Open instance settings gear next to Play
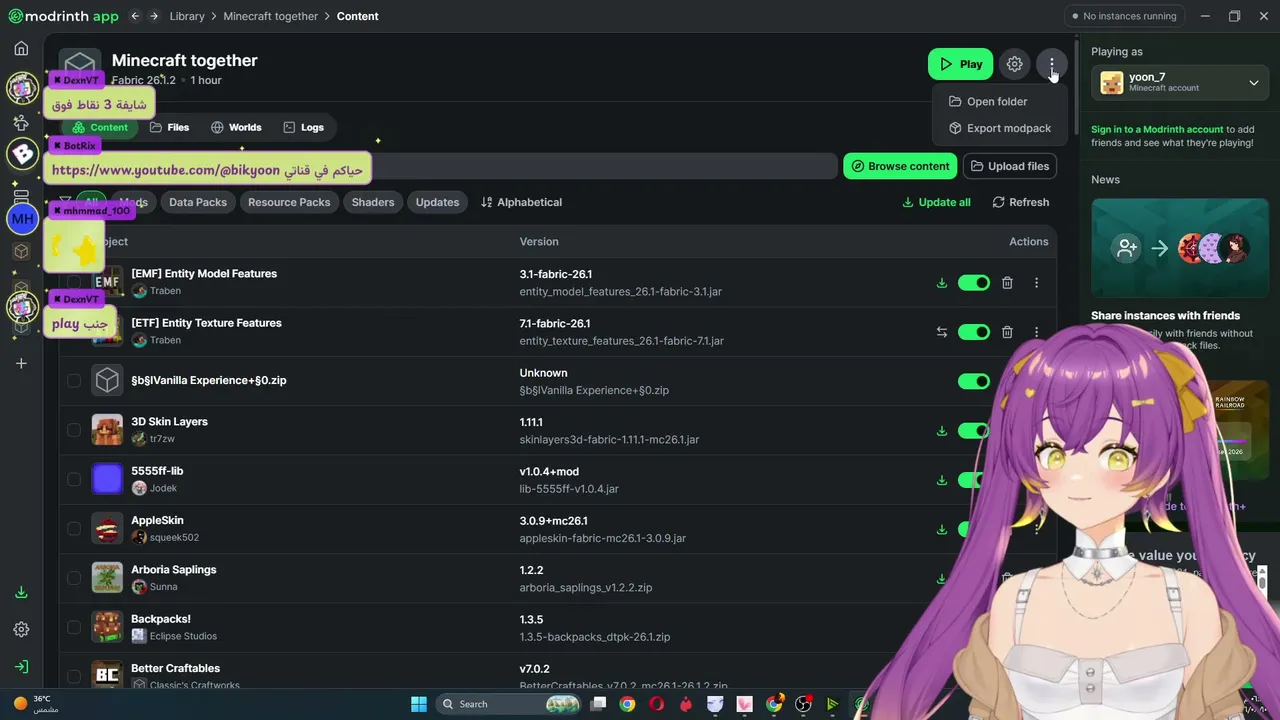 click(1014, 64)
